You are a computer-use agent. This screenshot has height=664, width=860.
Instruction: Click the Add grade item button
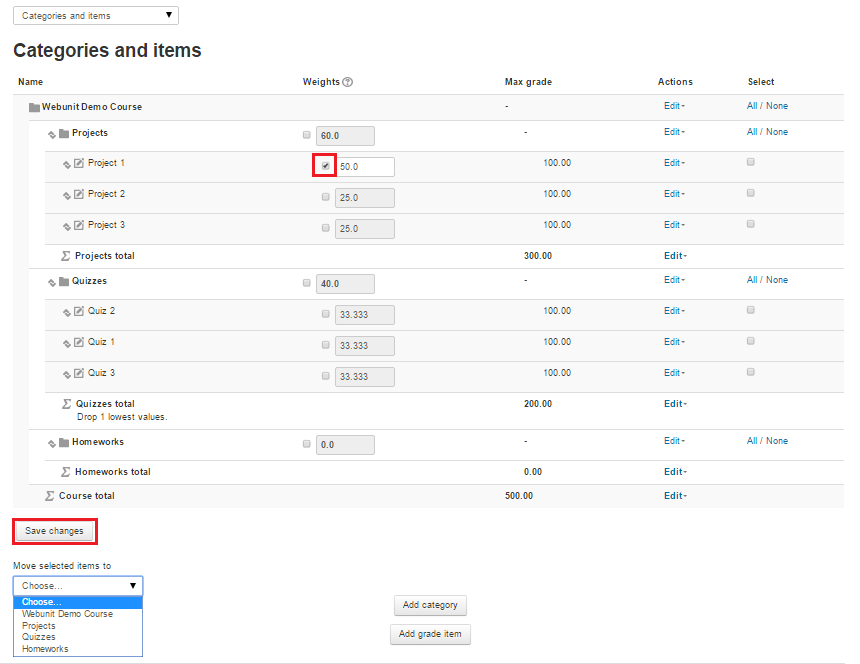pos(429,634)
